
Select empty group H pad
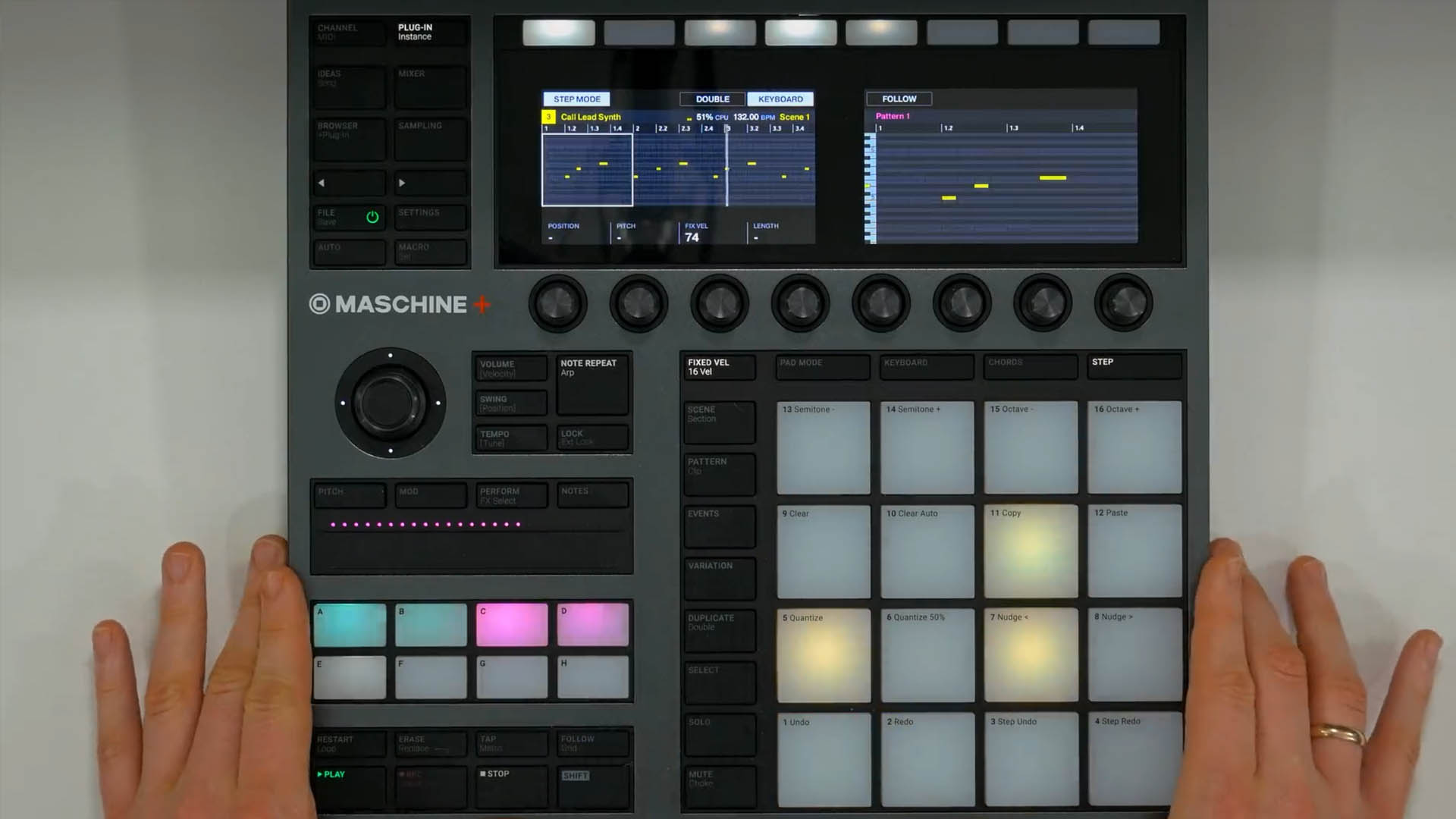(x=593, y=677)
